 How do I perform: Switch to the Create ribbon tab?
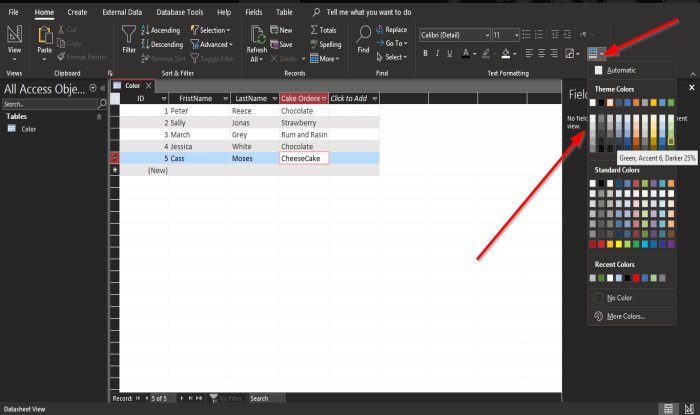coord(76,12)
